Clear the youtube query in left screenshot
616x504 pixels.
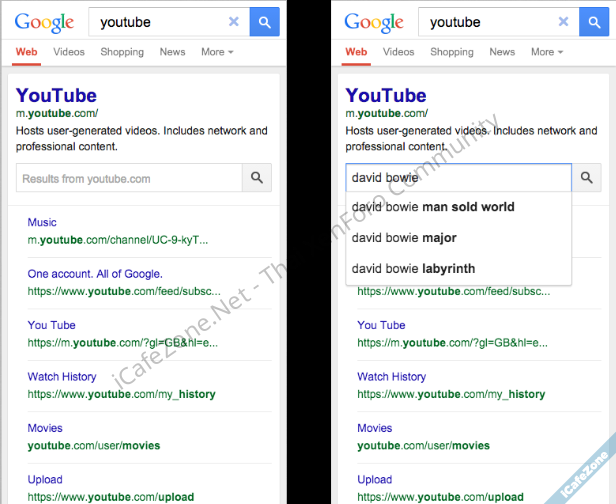(x=234, y=22)
